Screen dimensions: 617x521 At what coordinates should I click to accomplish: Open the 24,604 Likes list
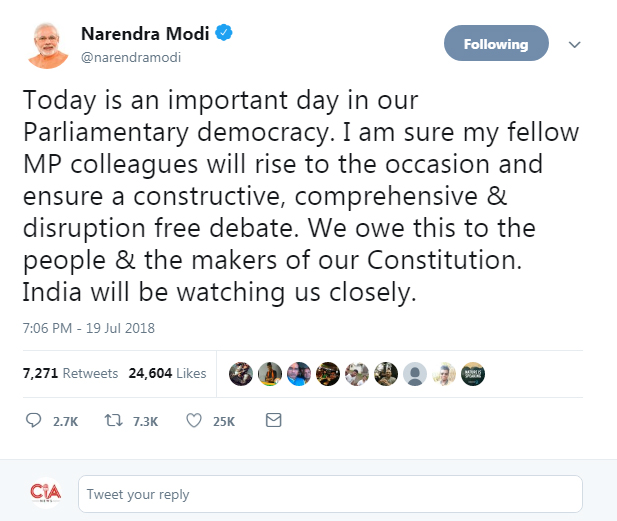point(167,373)
